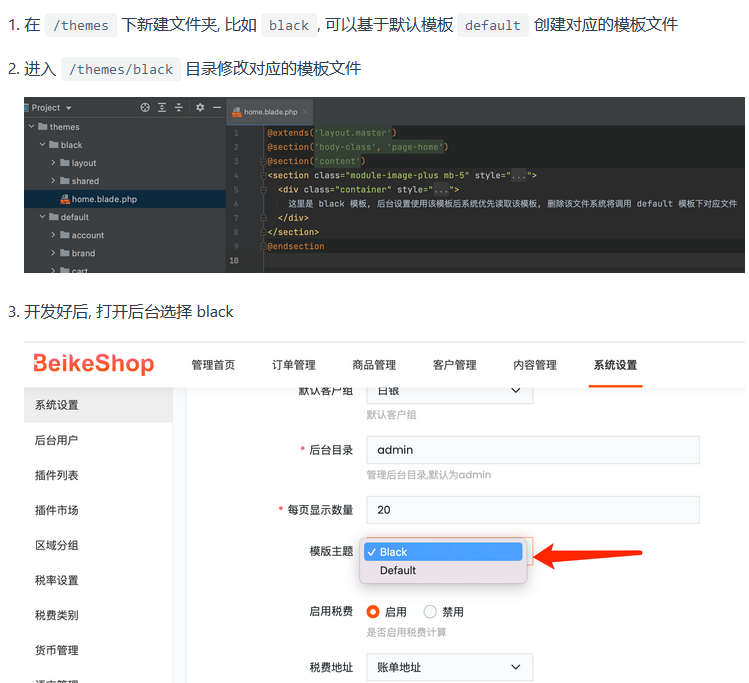This screenshot has width=749, height=683.
Task: Expand the shared folder
Action: 53,181
